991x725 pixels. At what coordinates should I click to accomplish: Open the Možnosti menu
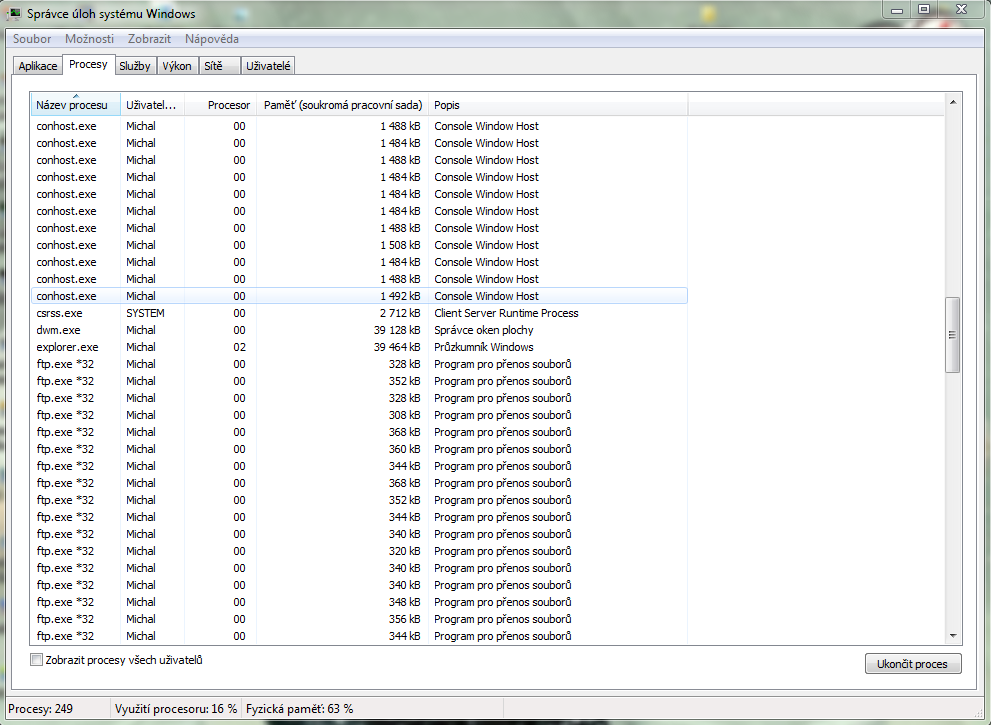[x=89, y=39]
